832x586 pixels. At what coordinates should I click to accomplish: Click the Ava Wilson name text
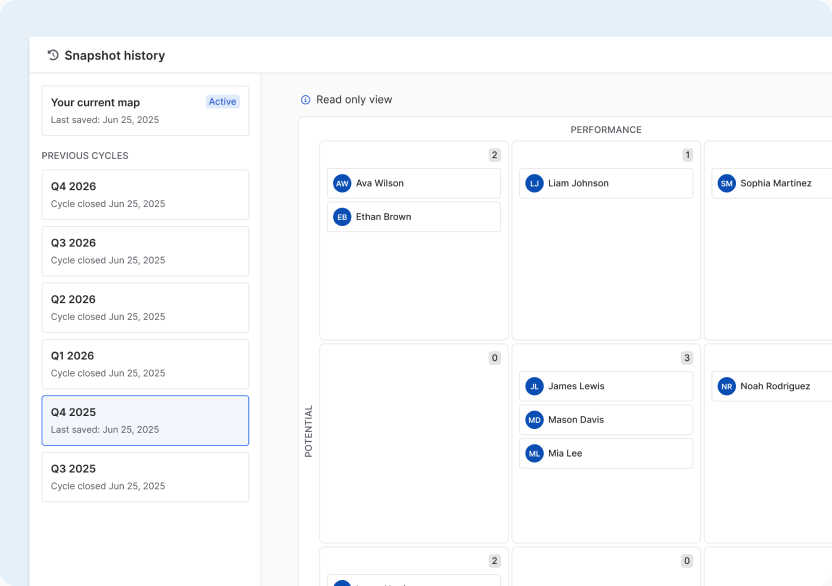click(x=380, y=183)
